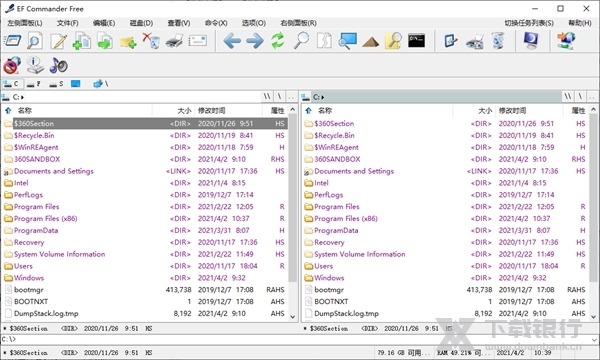Open the 磁盘(D) menu
The height and width of the screenshot is (360, 600).
click(x=141, y=23)
